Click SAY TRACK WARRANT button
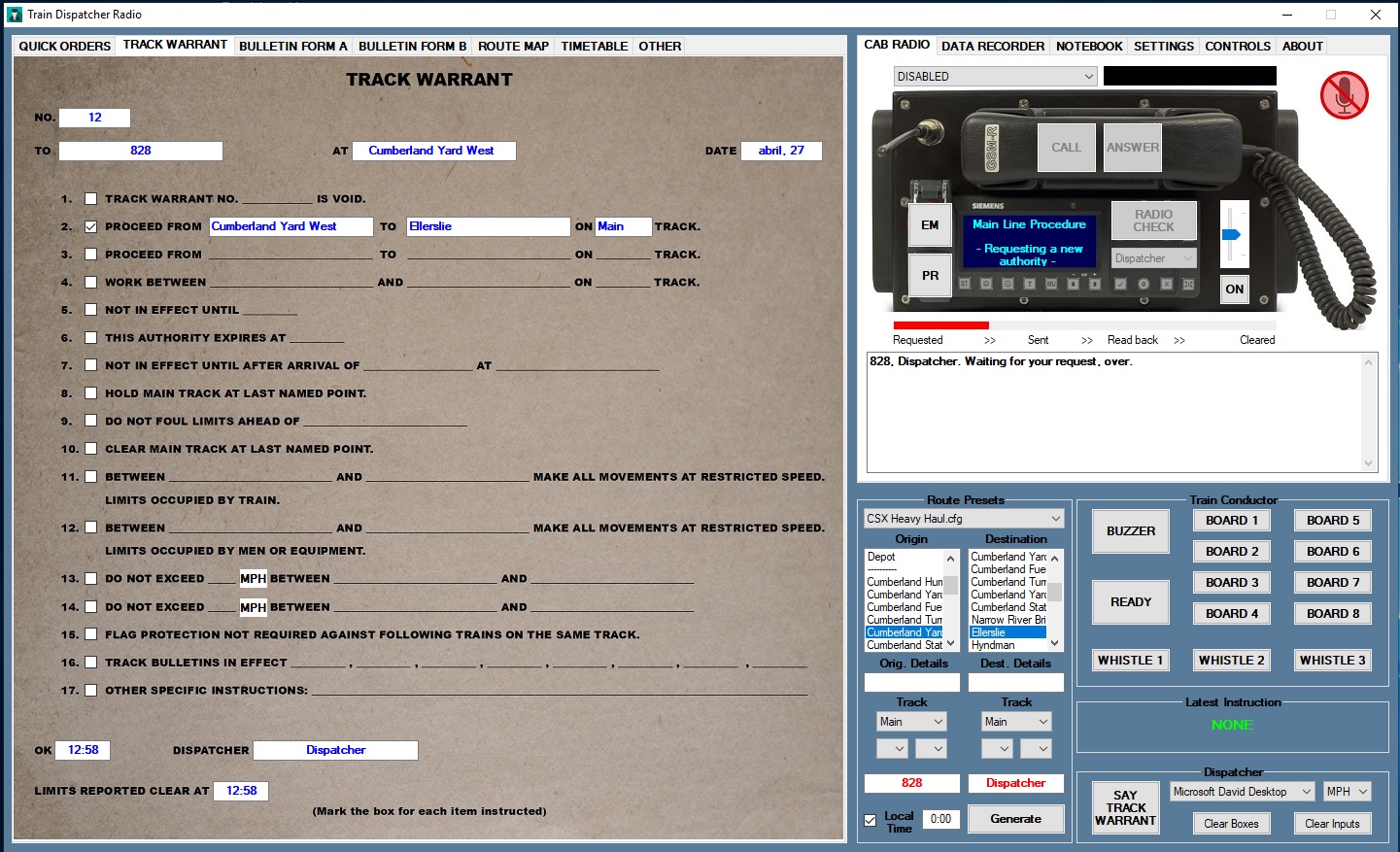Viewport: 1400px width, 852px height. [x=1126, y=807]
